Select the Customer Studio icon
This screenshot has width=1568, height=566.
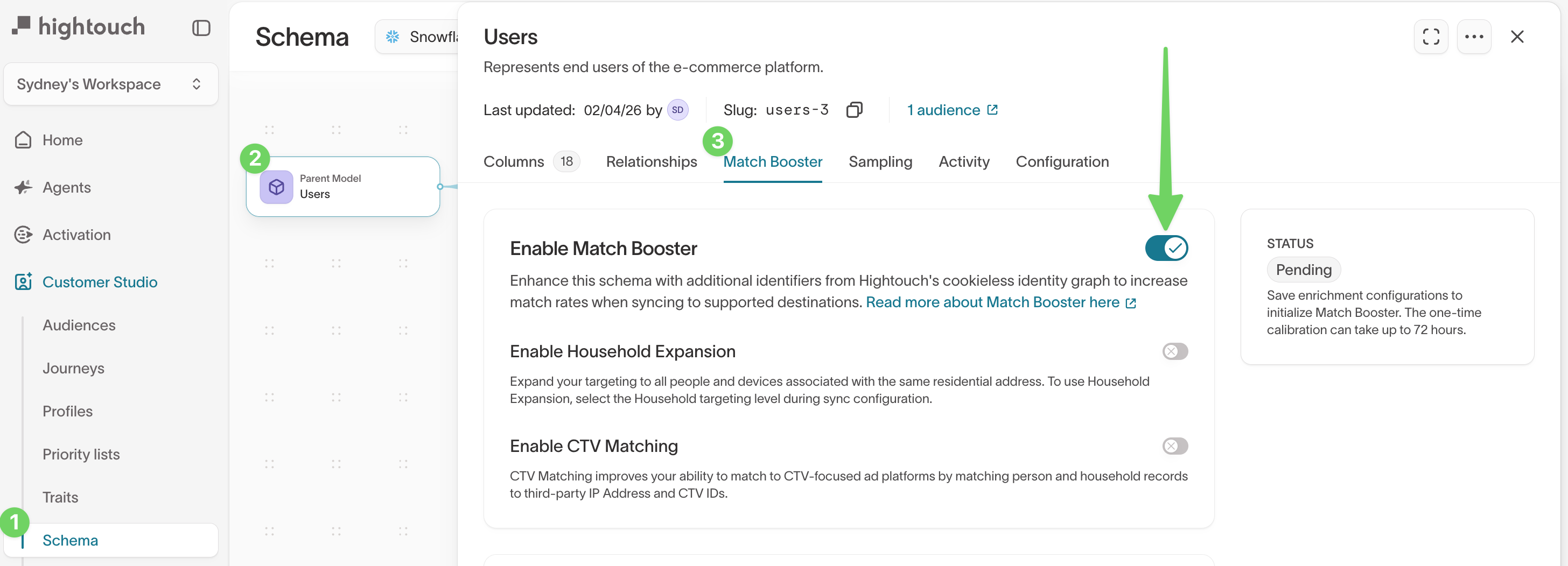point(23,281)
